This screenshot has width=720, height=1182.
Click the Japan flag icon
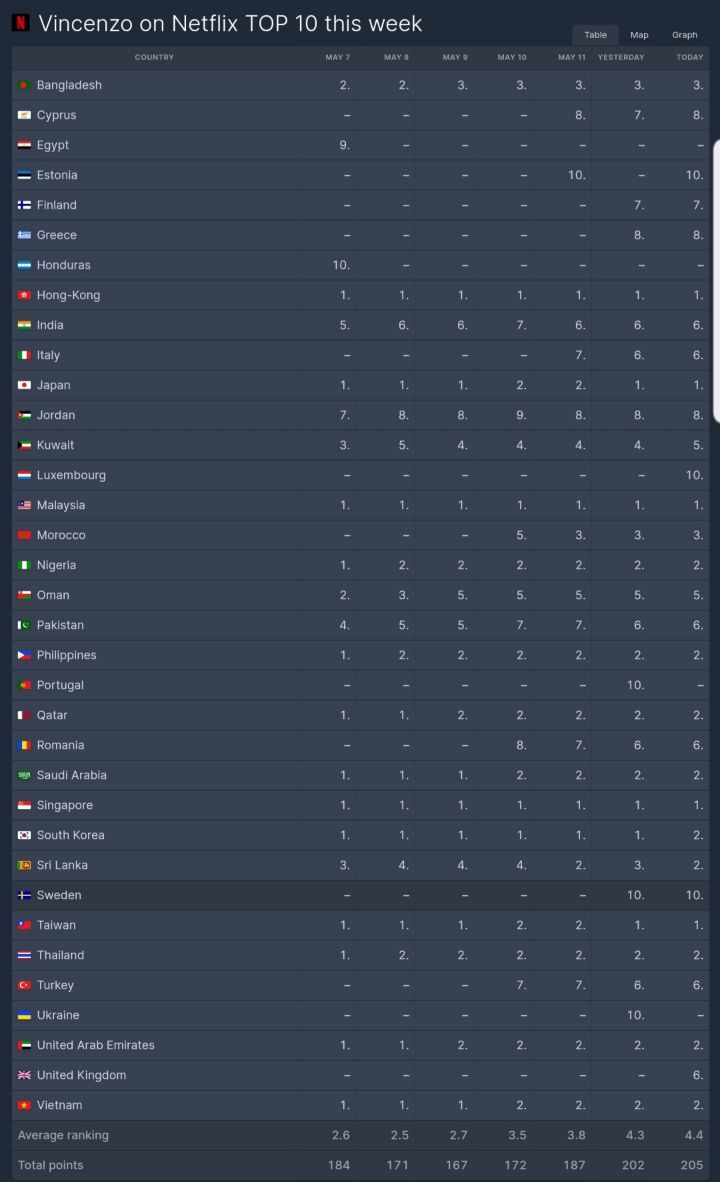[x=25, y=385]
